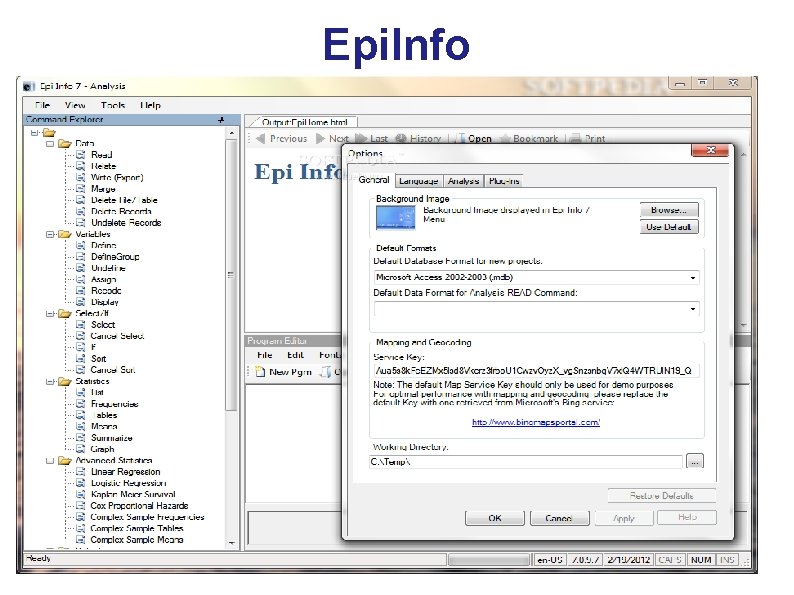This screenshot has height=595, width=794.
Task: Open the Help menu
Action: coord(150,105)
